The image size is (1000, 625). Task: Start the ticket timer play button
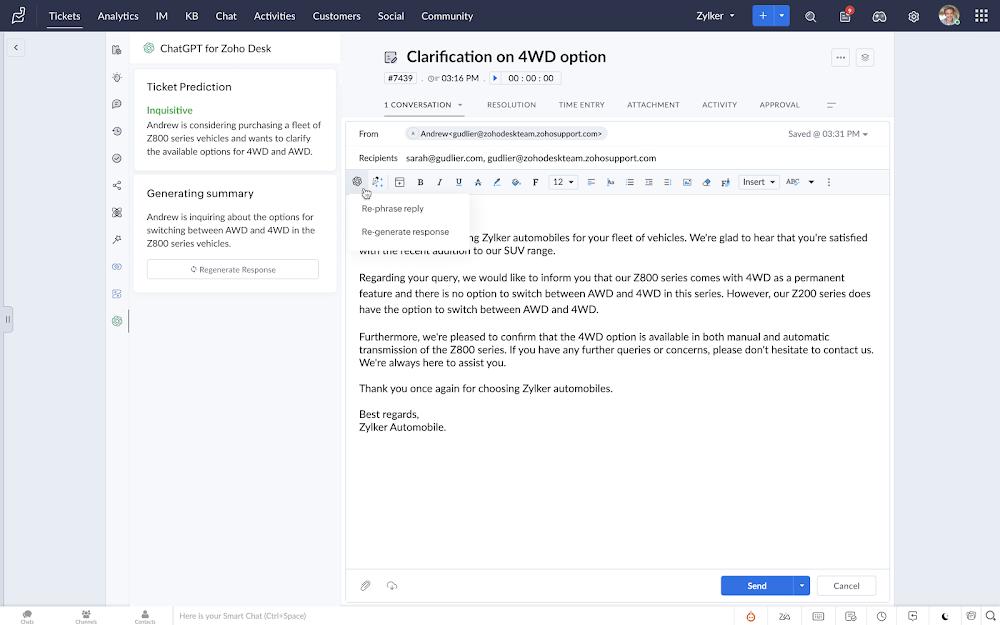(495, 78)
